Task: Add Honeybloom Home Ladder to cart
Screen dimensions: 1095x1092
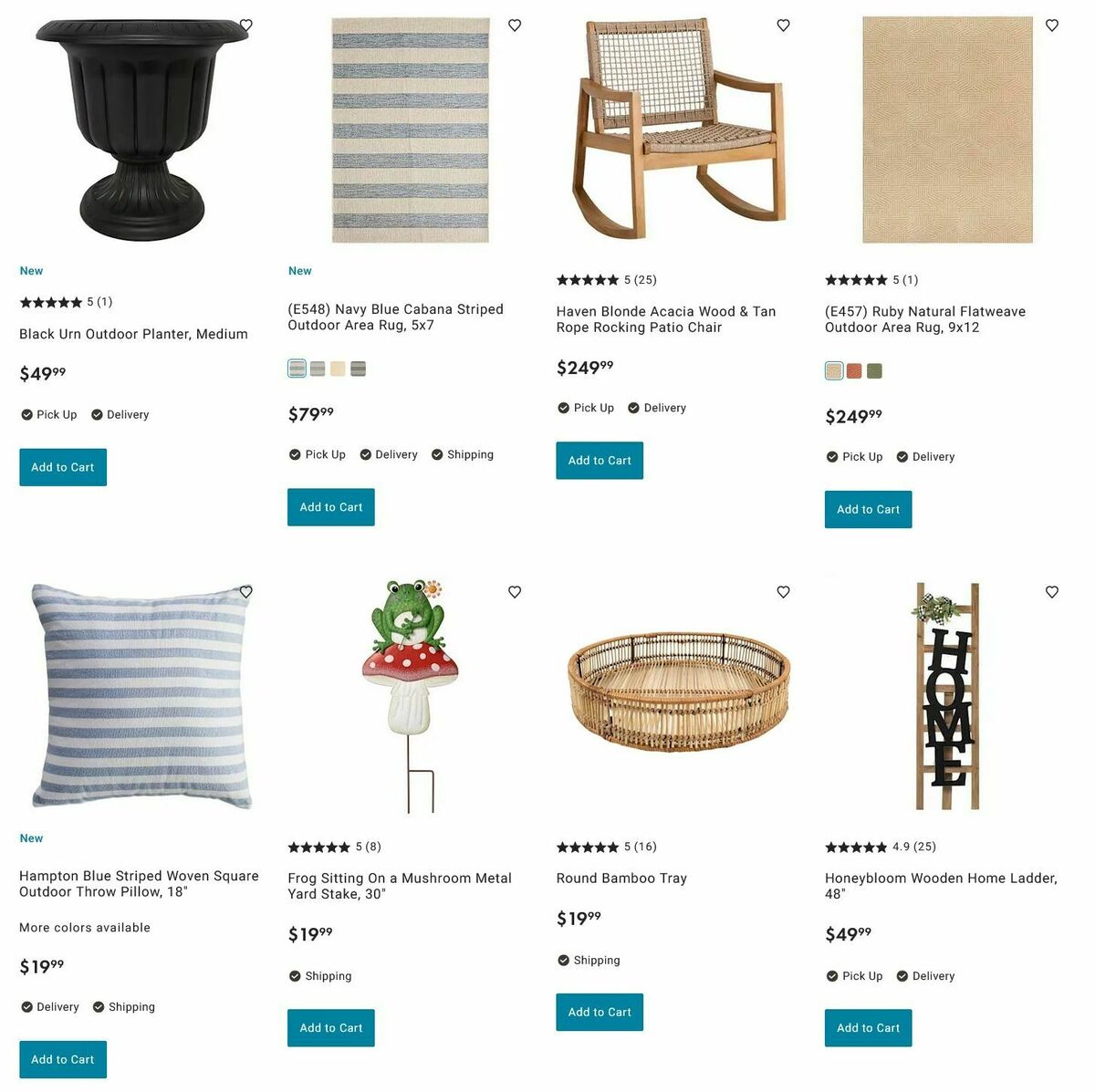Action: 868,1028
